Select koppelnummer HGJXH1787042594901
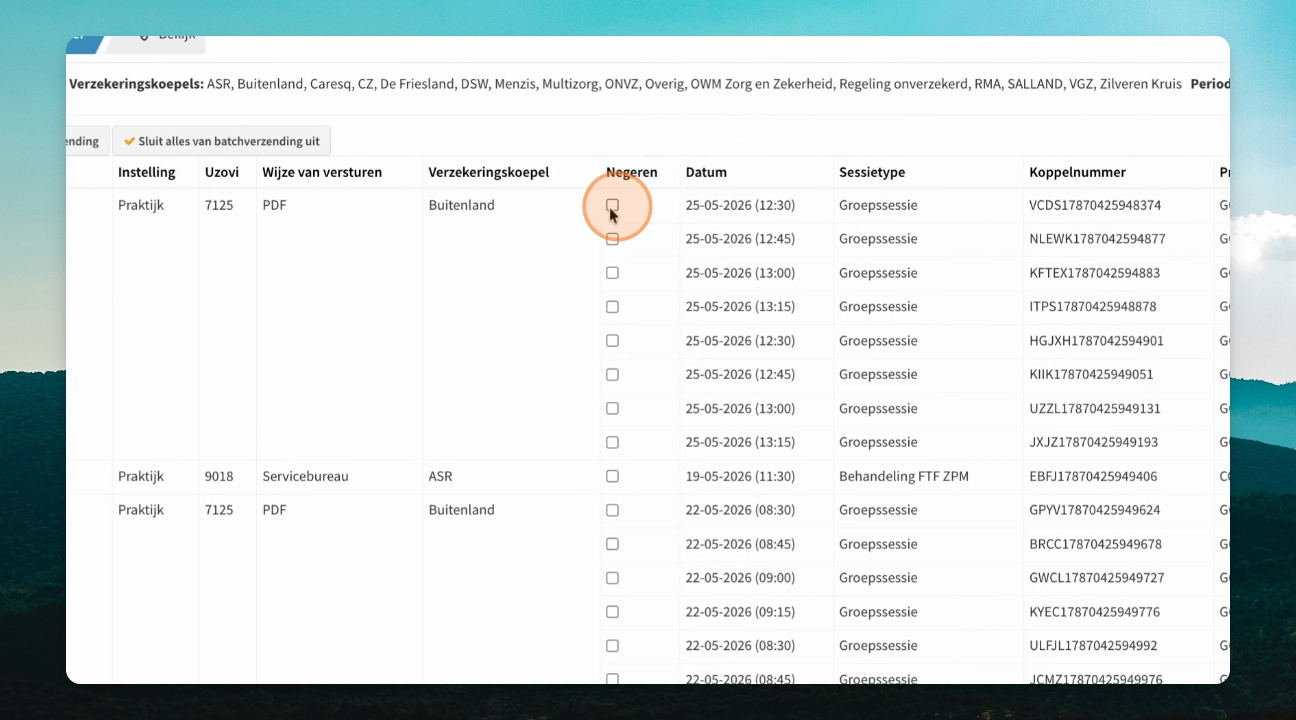Viewport: 1296px width, 720px height. (1097, 341)
